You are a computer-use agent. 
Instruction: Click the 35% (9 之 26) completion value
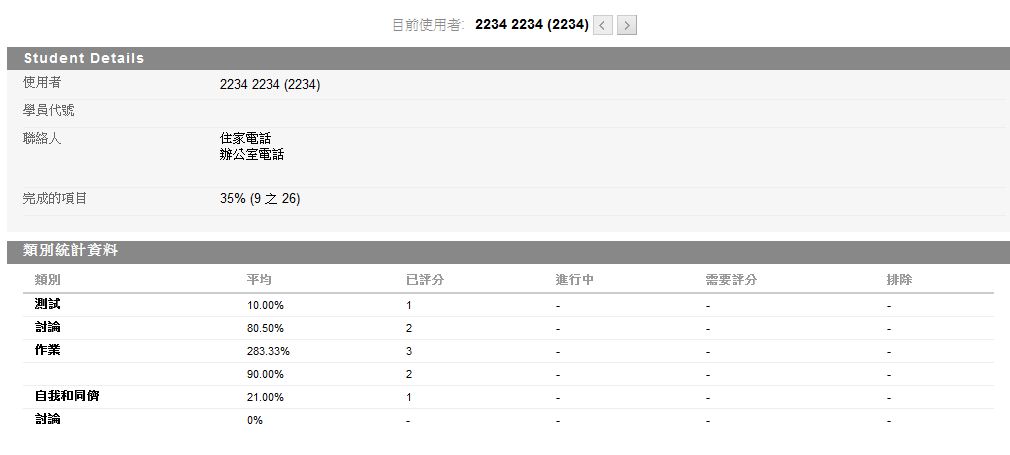[260, 199]
